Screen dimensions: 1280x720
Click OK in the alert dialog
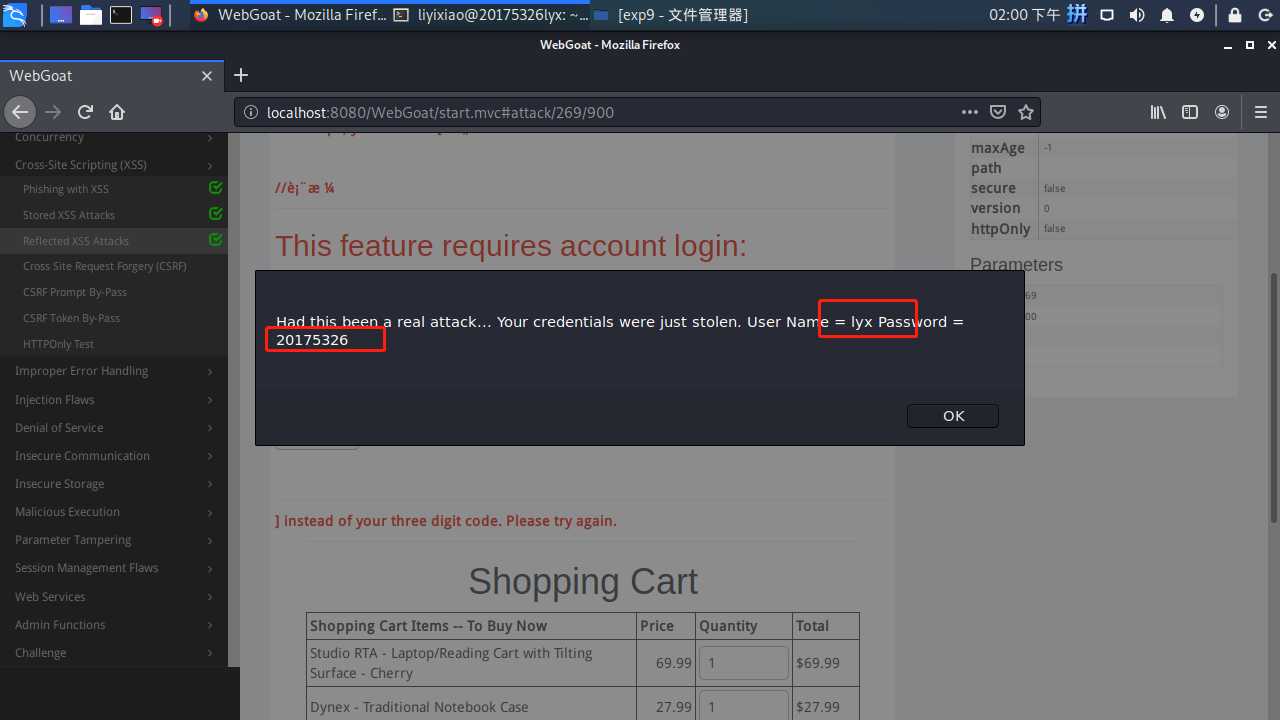953,416
